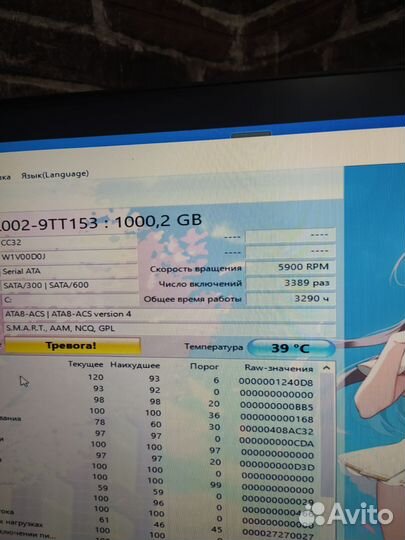The width and height of the screenshot is (405, 540).
Task: Select the Текущее column header
Action: 85,364
